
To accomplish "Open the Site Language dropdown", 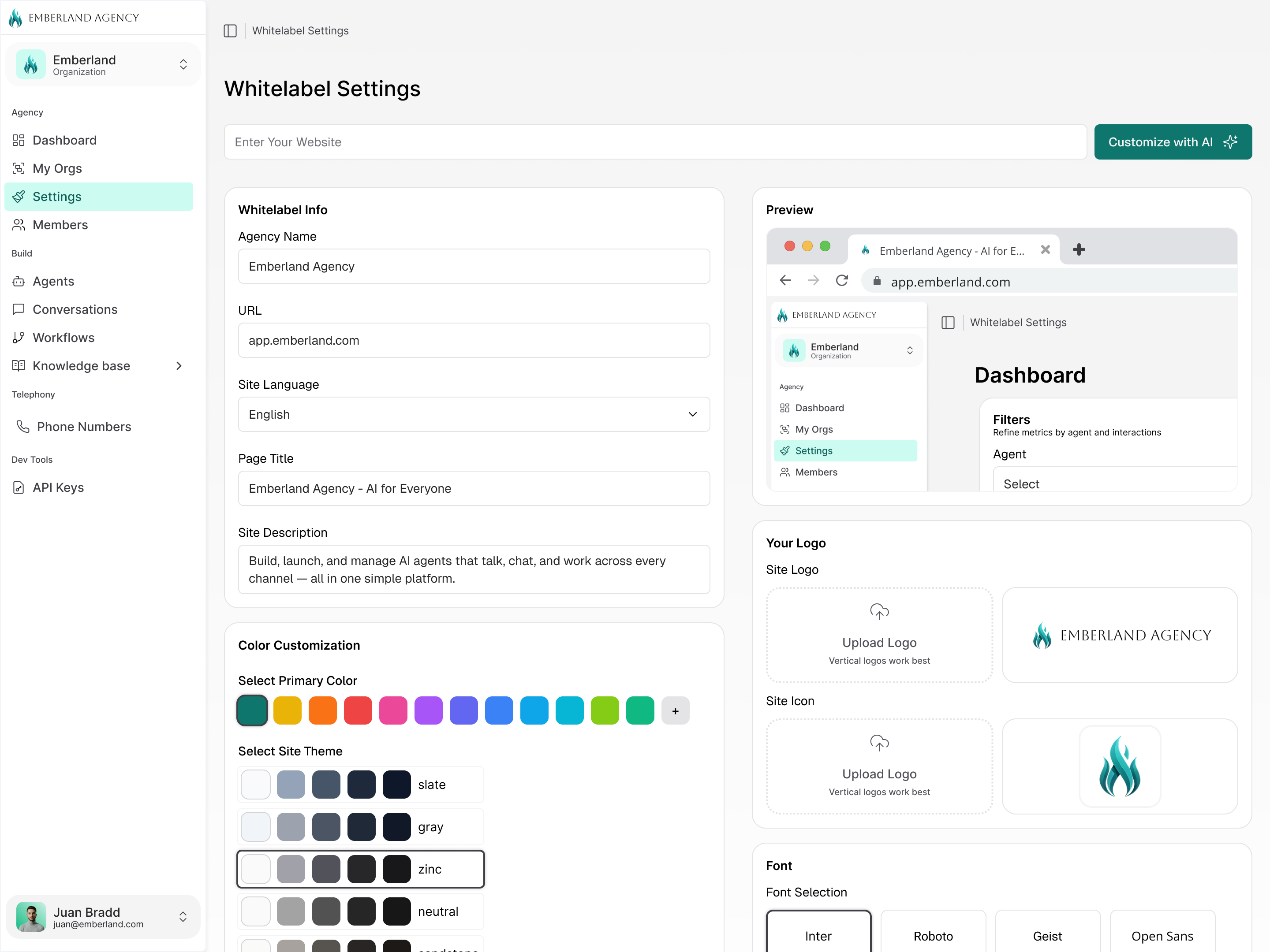I will pos(474,414).
